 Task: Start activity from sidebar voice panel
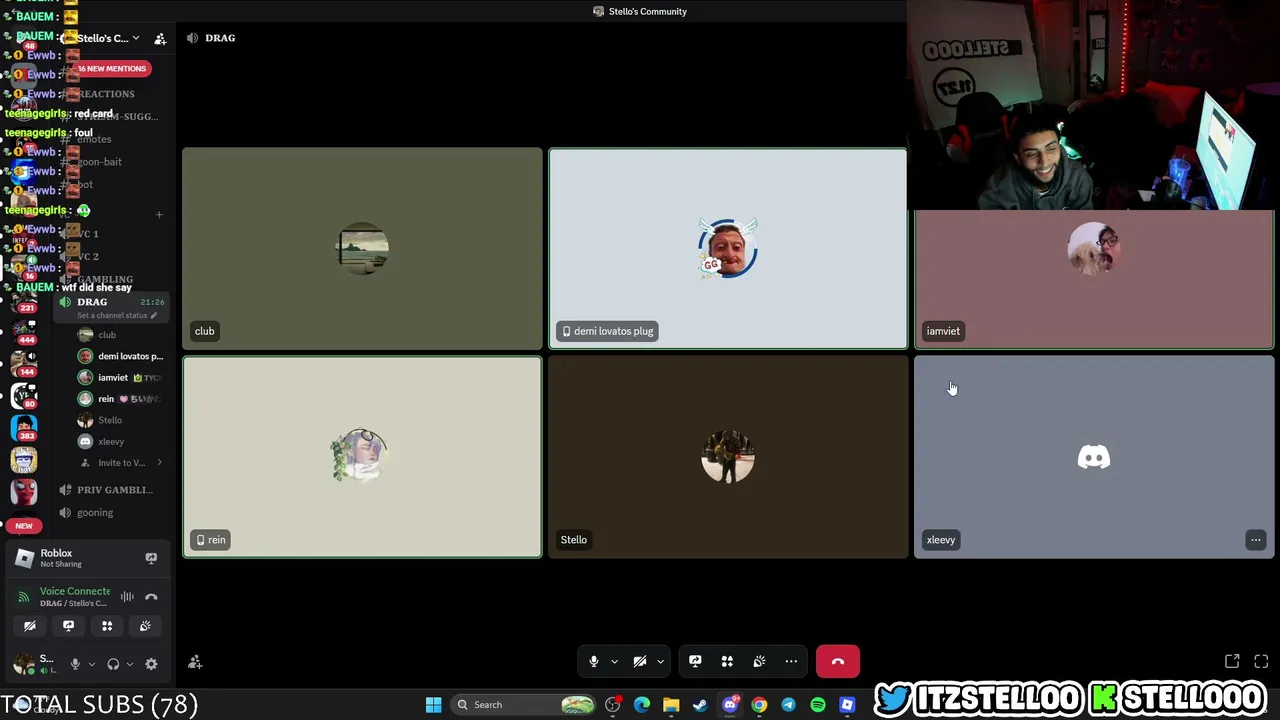pos(107,626)
